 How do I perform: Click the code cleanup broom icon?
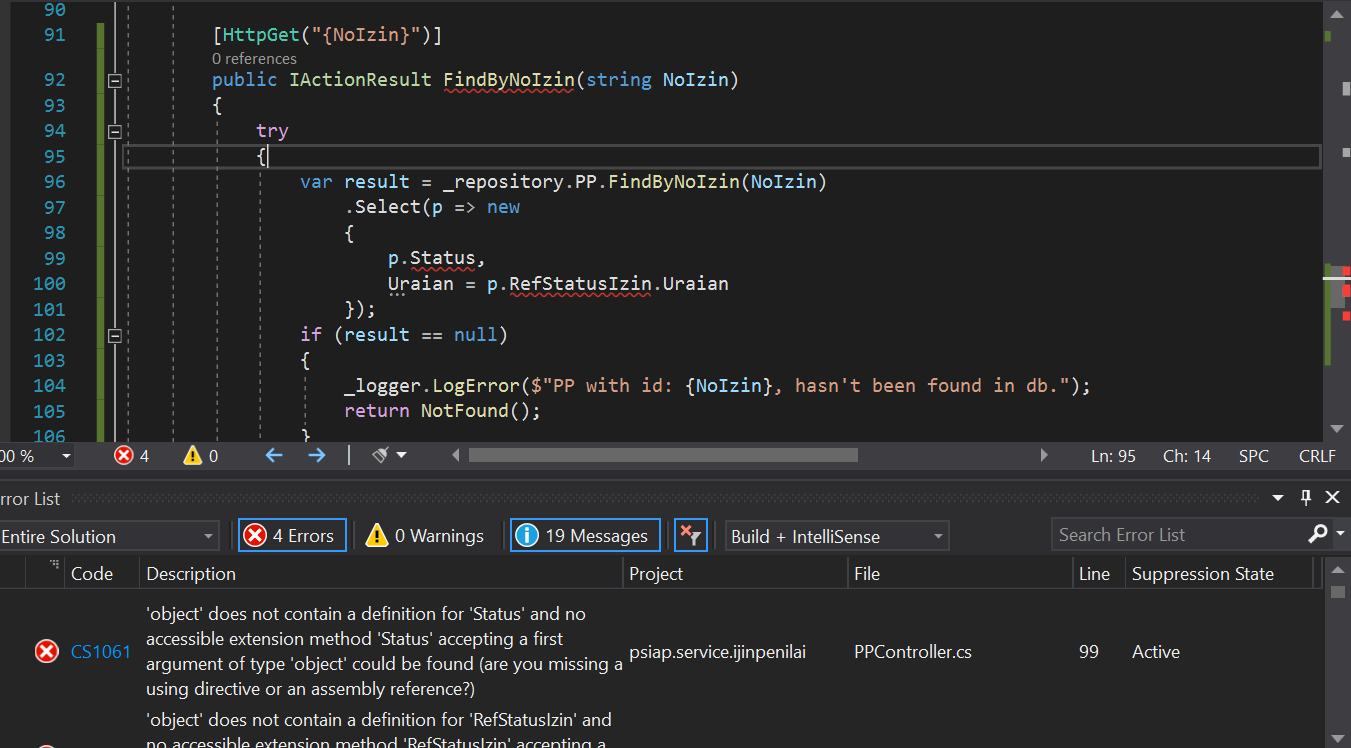coord(380,456)
